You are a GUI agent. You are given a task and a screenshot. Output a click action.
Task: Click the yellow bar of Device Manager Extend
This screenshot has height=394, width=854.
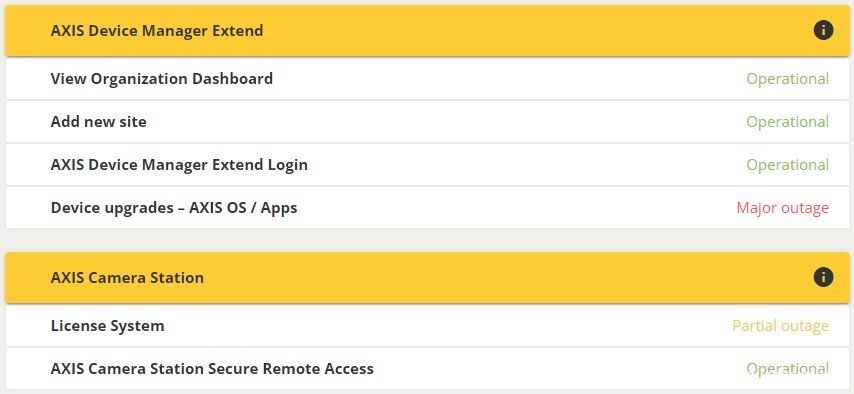pos(427,31)
